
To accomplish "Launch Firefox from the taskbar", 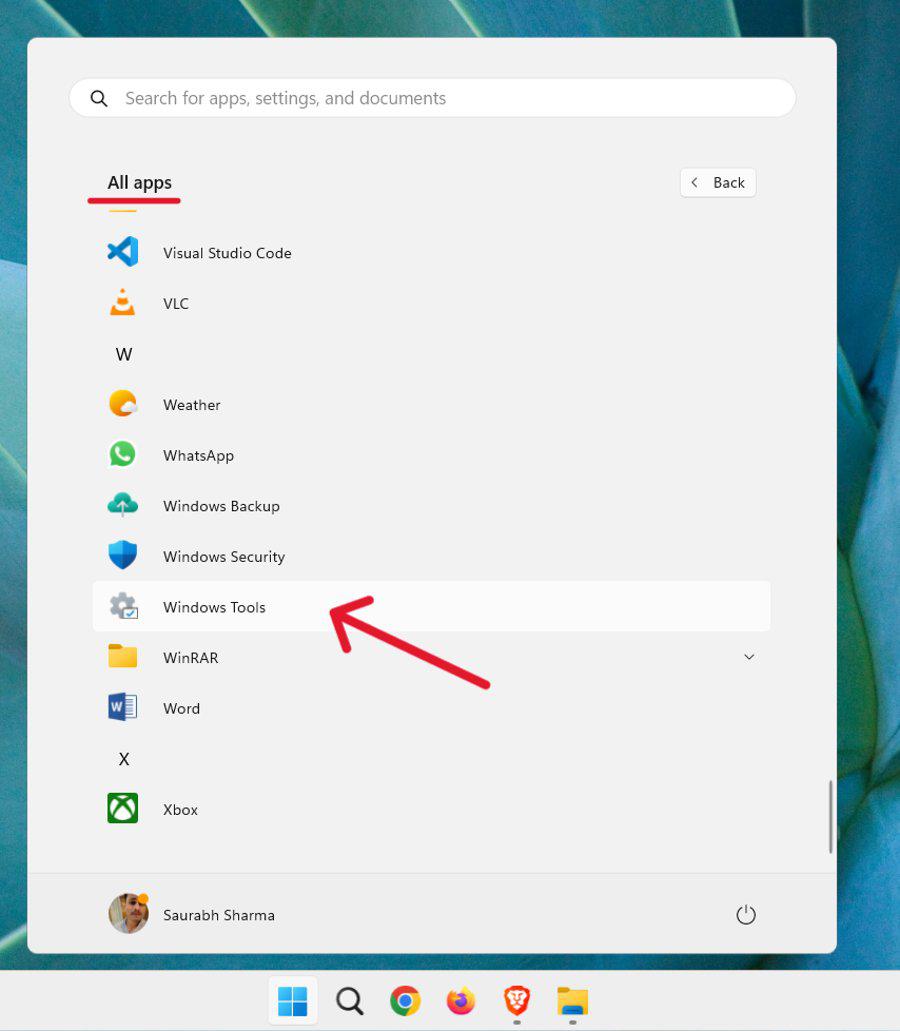I will pyautogui.click(x=460, y=1000).
